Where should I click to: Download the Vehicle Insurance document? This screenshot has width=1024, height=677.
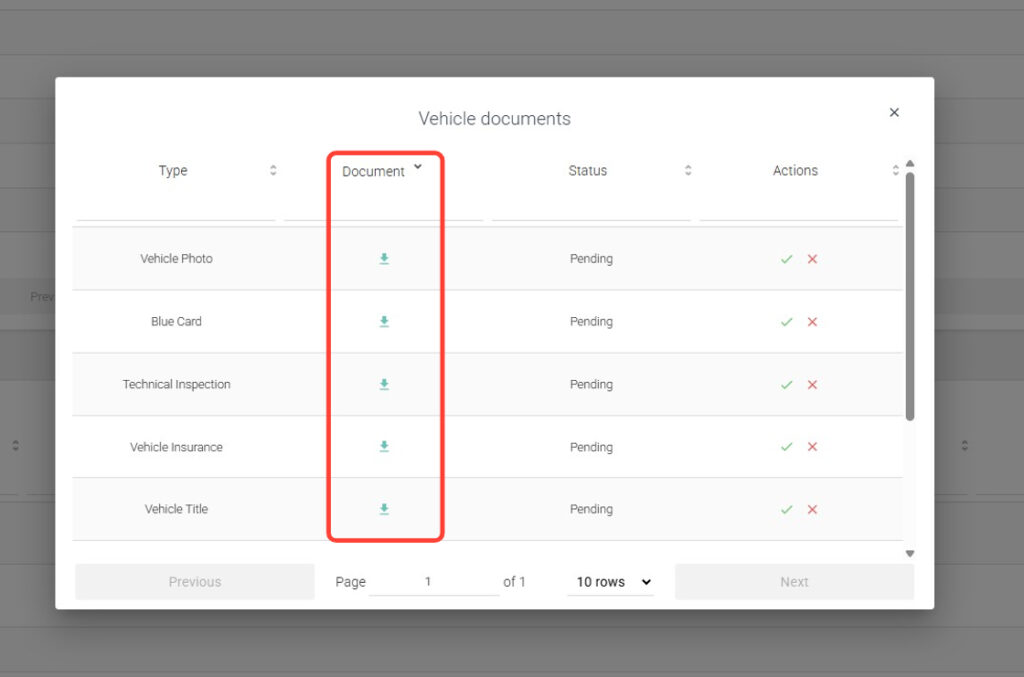click(x=384, y=447)
